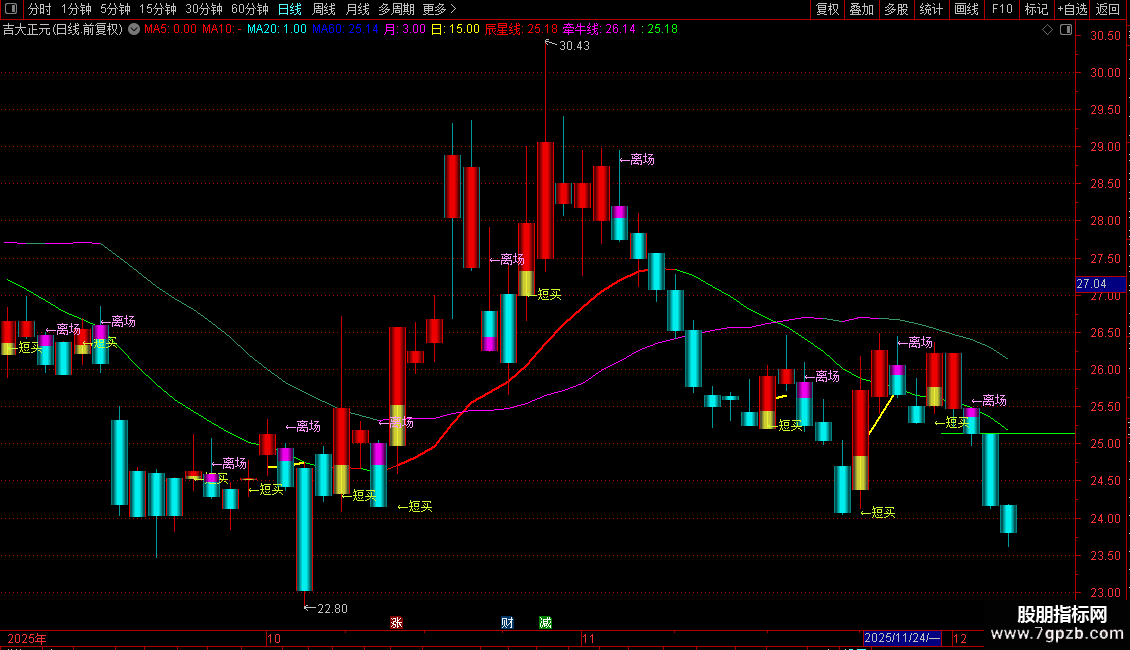
Task: Click the 叠加 overlay button
Action: pyautogui.click(x=862, y=9)
